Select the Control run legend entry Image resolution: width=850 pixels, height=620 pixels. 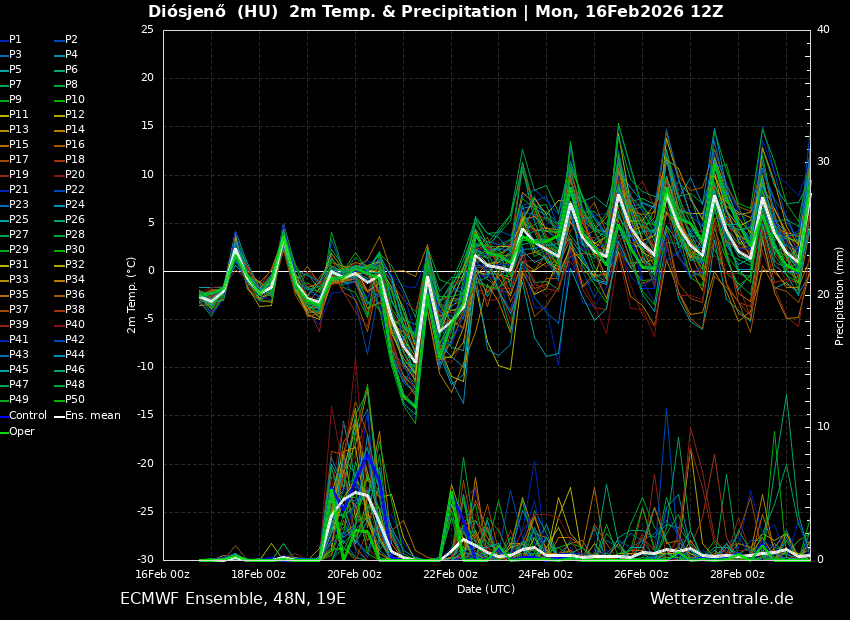click(27, 415)
